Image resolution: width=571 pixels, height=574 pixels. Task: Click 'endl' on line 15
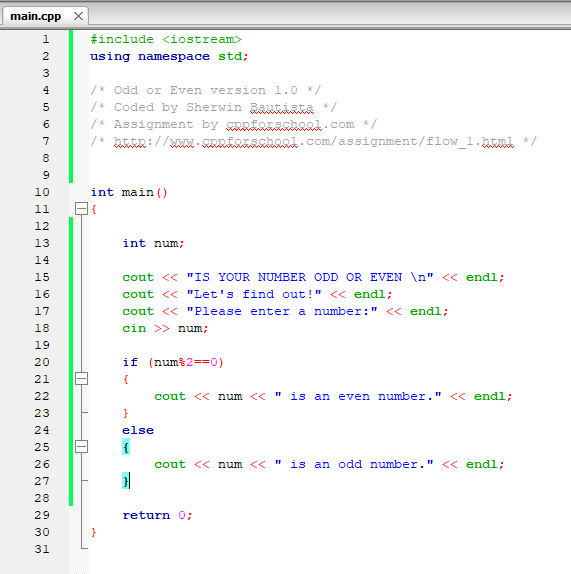(x=482, y=277)
